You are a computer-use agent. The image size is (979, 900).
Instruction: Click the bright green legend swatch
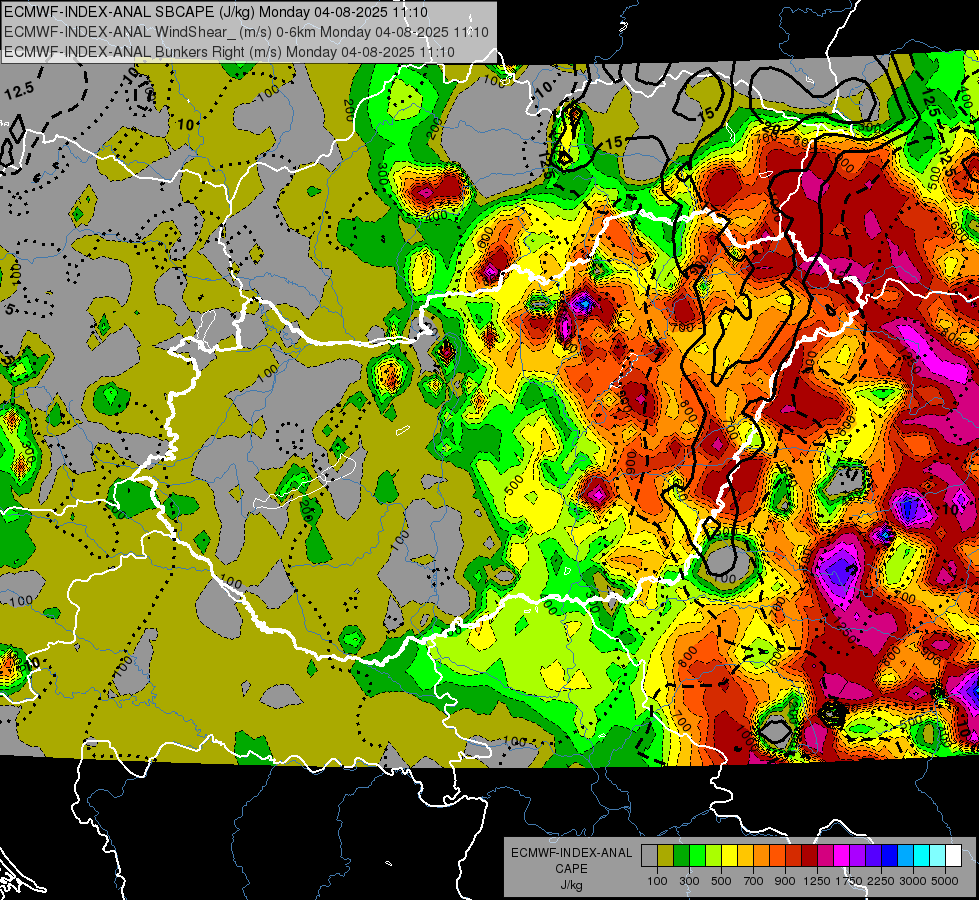click(x=697, y=855)
